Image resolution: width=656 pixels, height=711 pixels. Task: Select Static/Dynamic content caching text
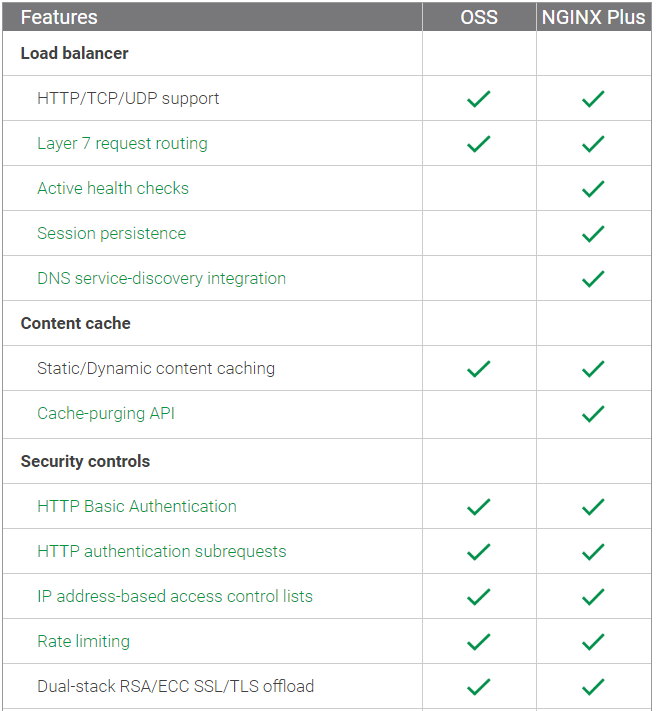coord(156,368)
